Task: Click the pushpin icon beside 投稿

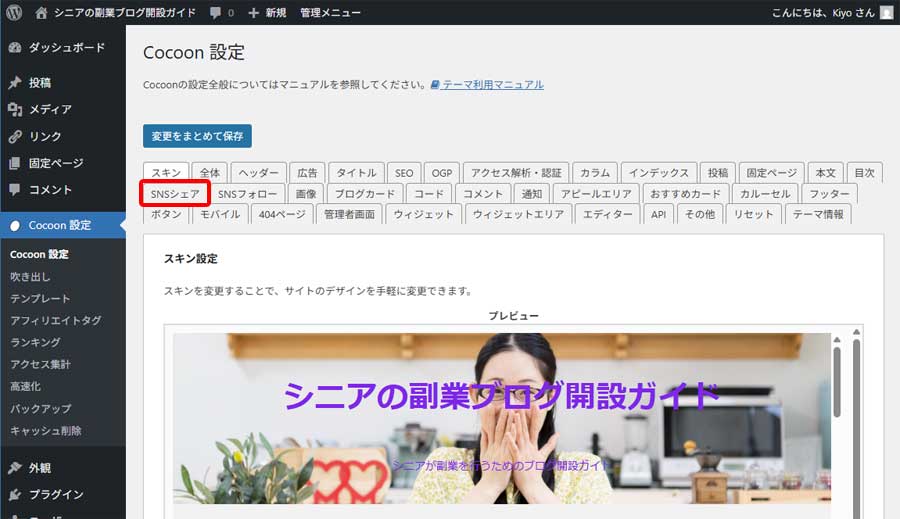Action: [x=15, y=83]
